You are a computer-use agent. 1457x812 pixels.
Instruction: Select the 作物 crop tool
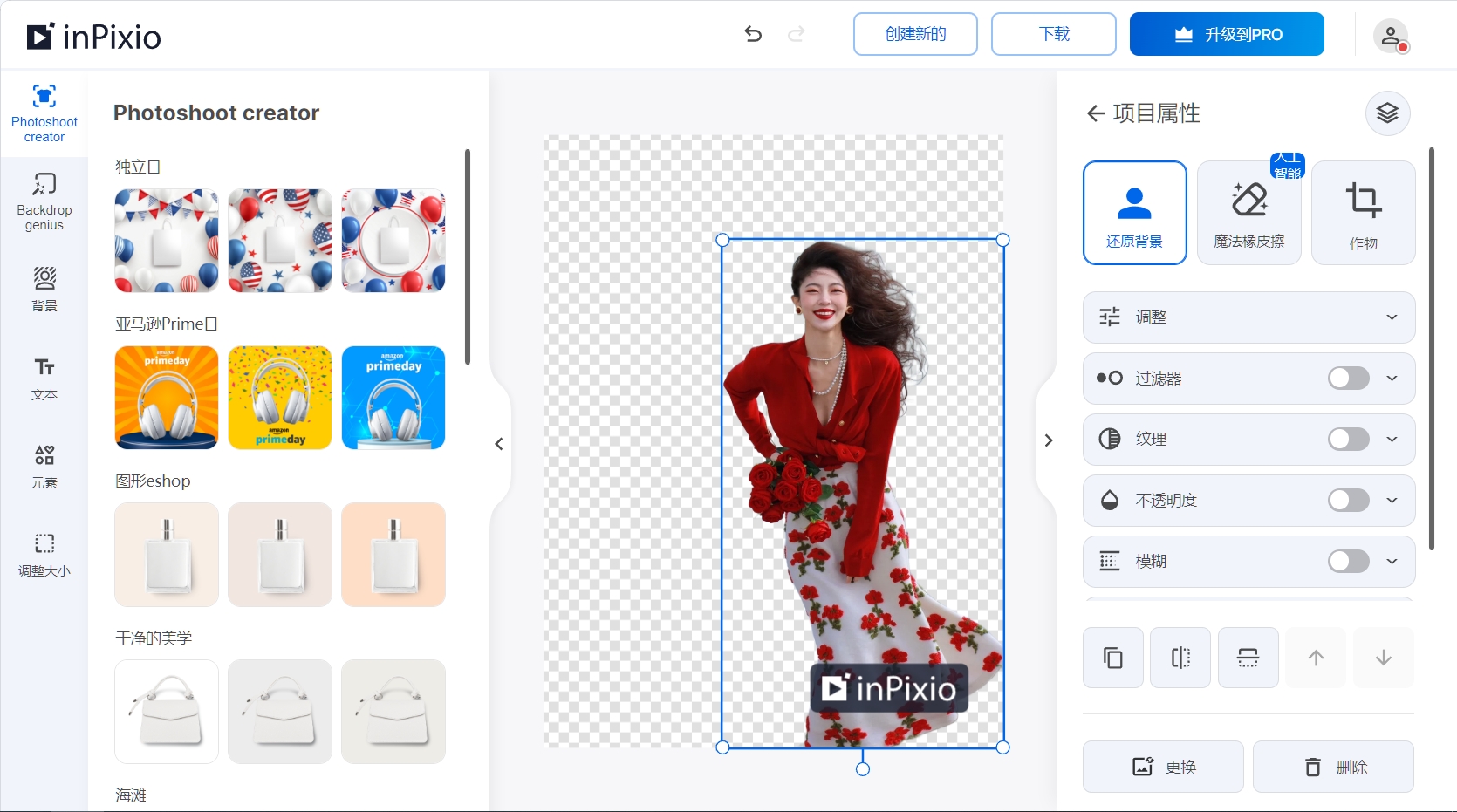[x=1363, y=213]
